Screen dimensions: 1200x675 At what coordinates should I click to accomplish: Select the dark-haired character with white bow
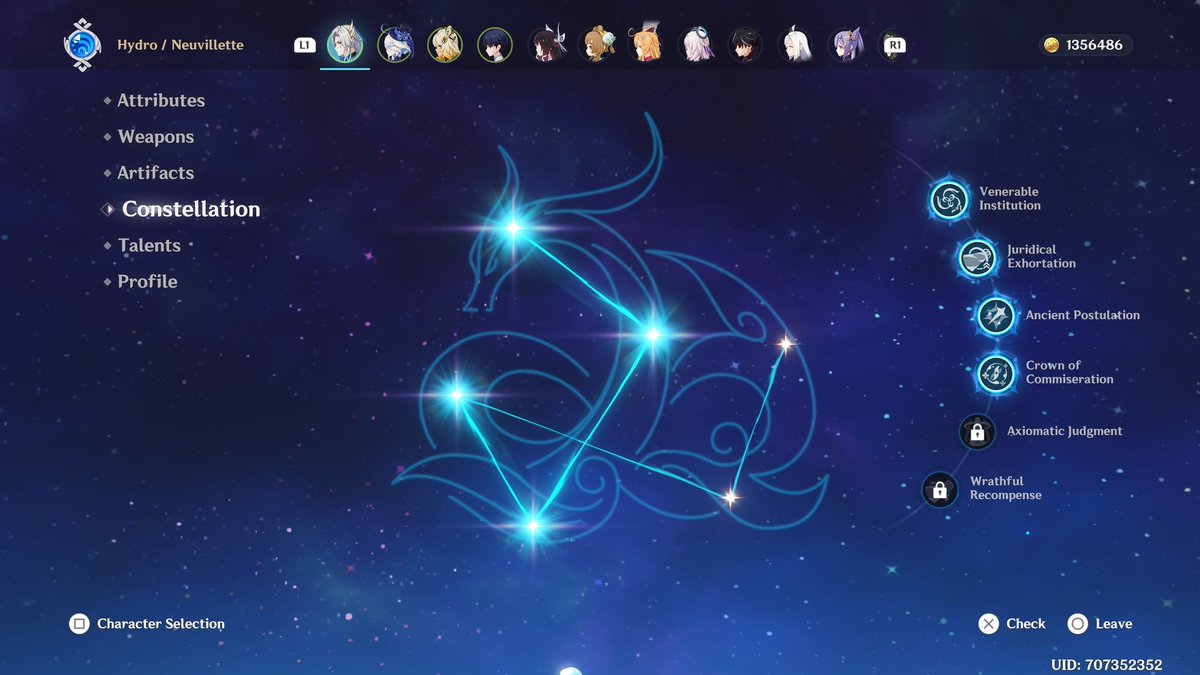546,44
